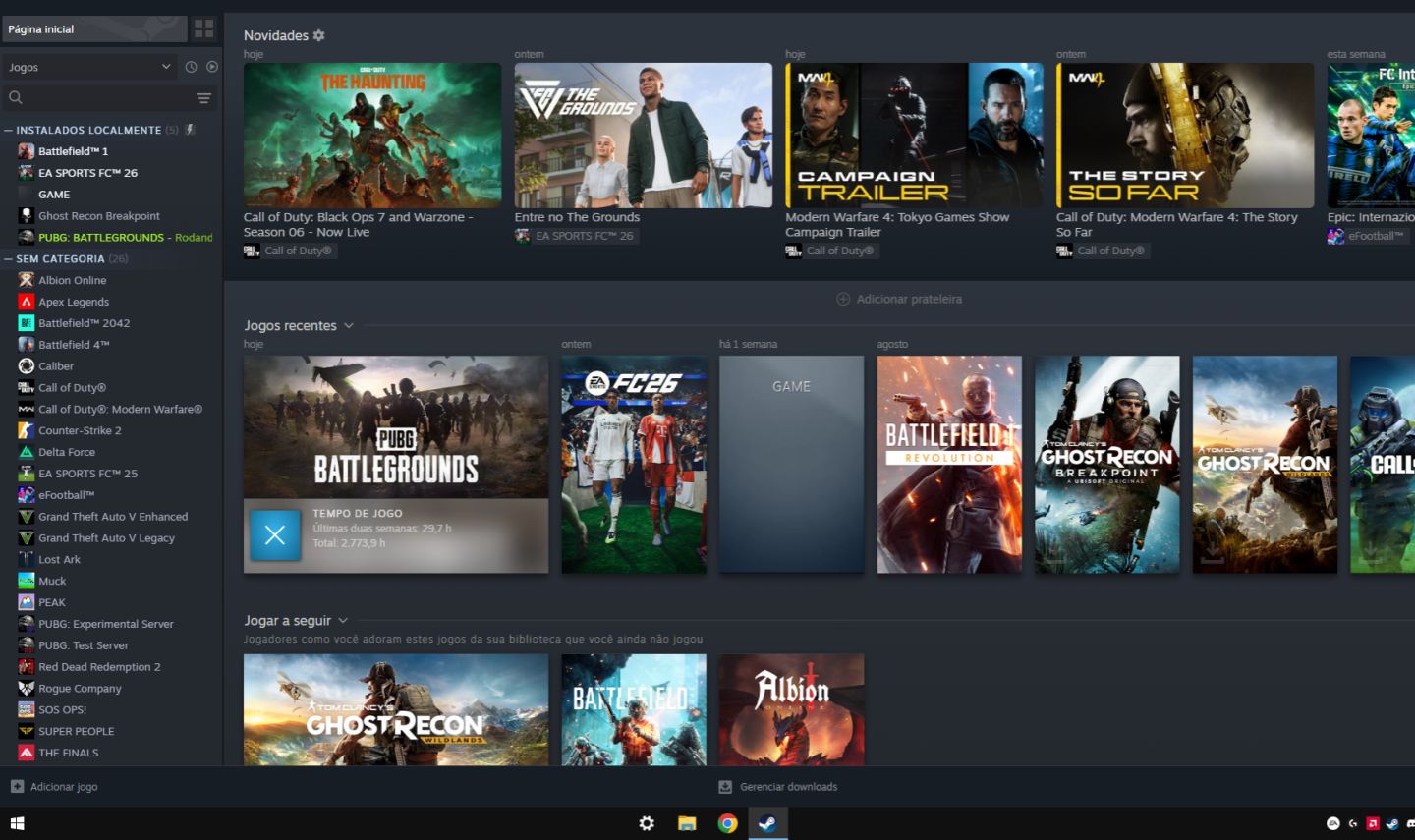This screenshot has height=840, width=1415.
Task: Open Jogos dropdown in sidebar
Action: tap(89, 67)
